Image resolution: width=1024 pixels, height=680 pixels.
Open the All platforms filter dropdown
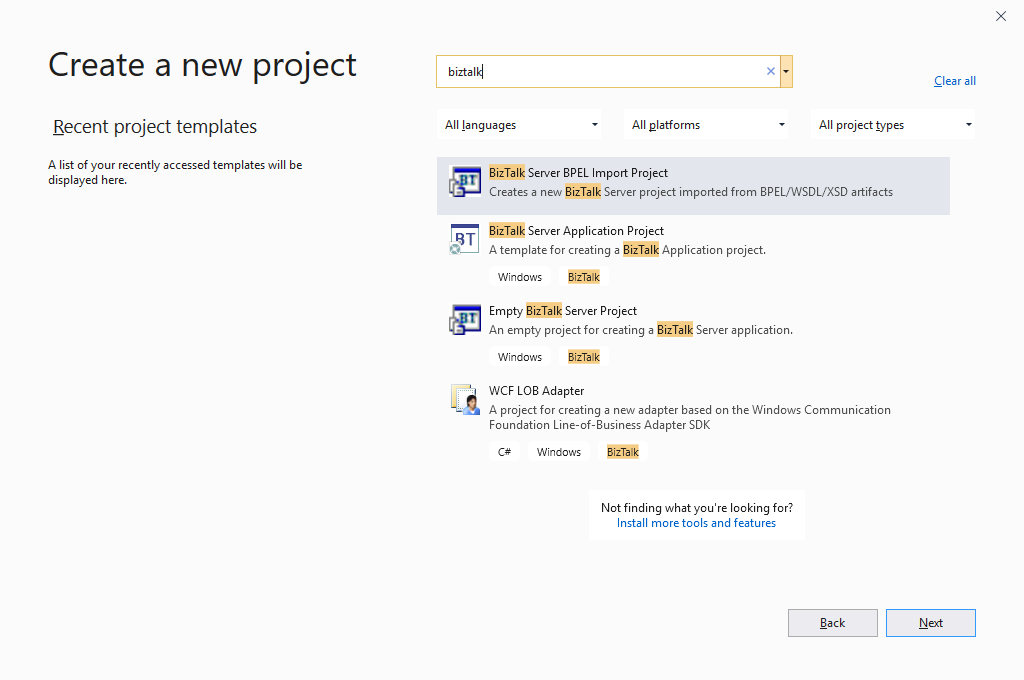pyautogui.click(x=708, y=125)
